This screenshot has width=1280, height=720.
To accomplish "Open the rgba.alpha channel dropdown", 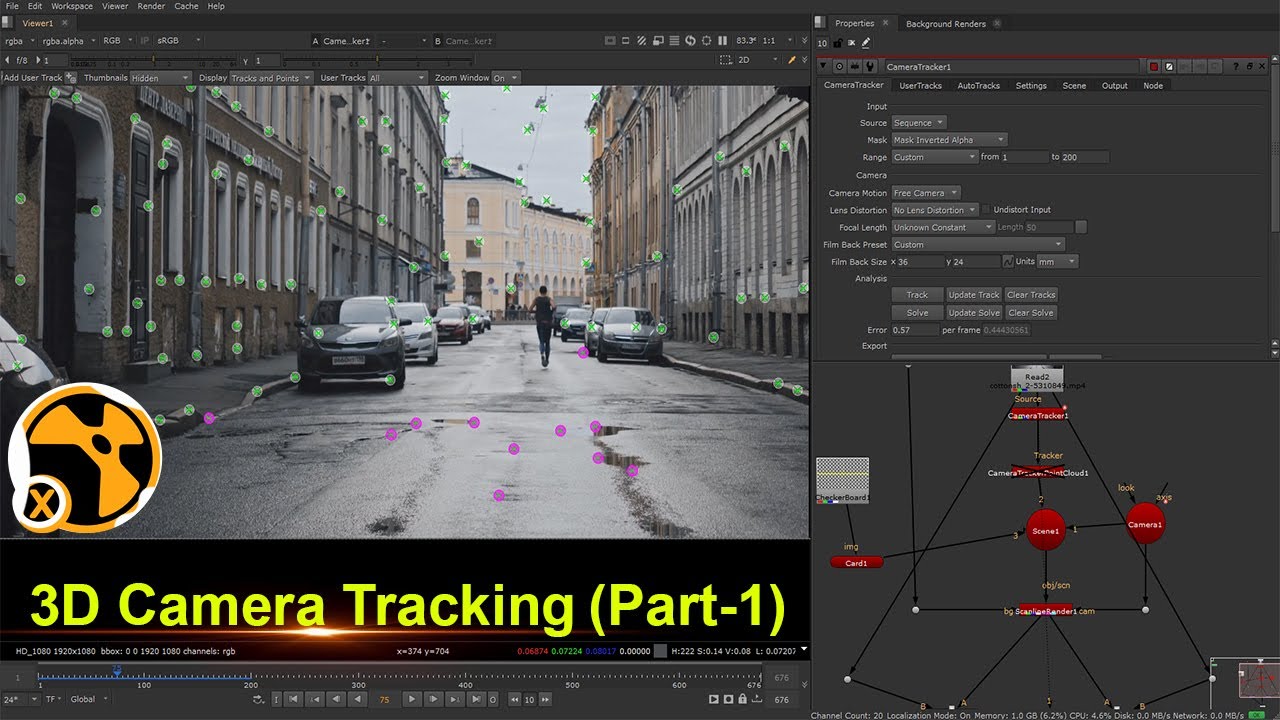I will [68, 41].
